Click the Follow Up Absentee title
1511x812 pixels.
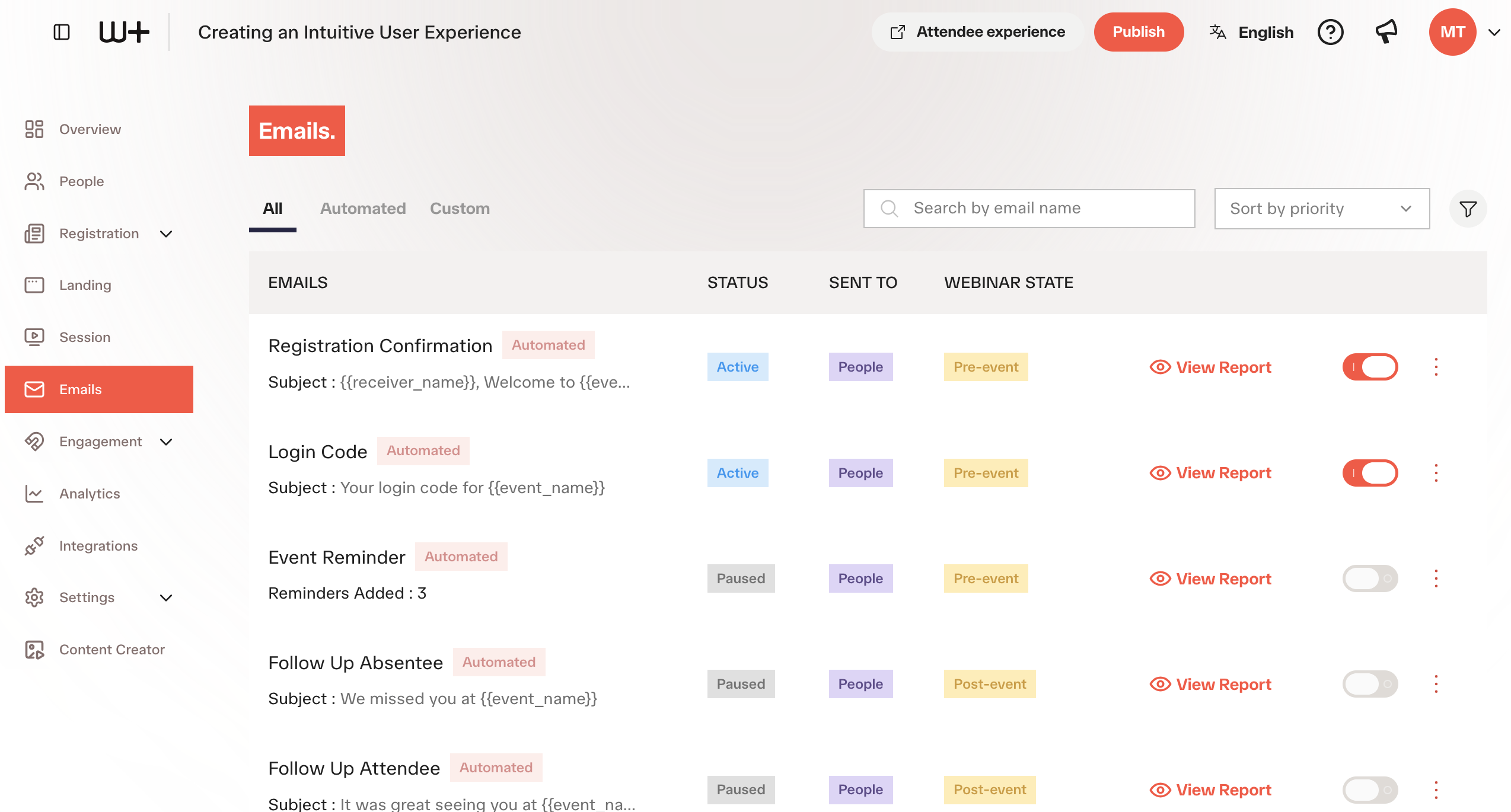[356, 663]
